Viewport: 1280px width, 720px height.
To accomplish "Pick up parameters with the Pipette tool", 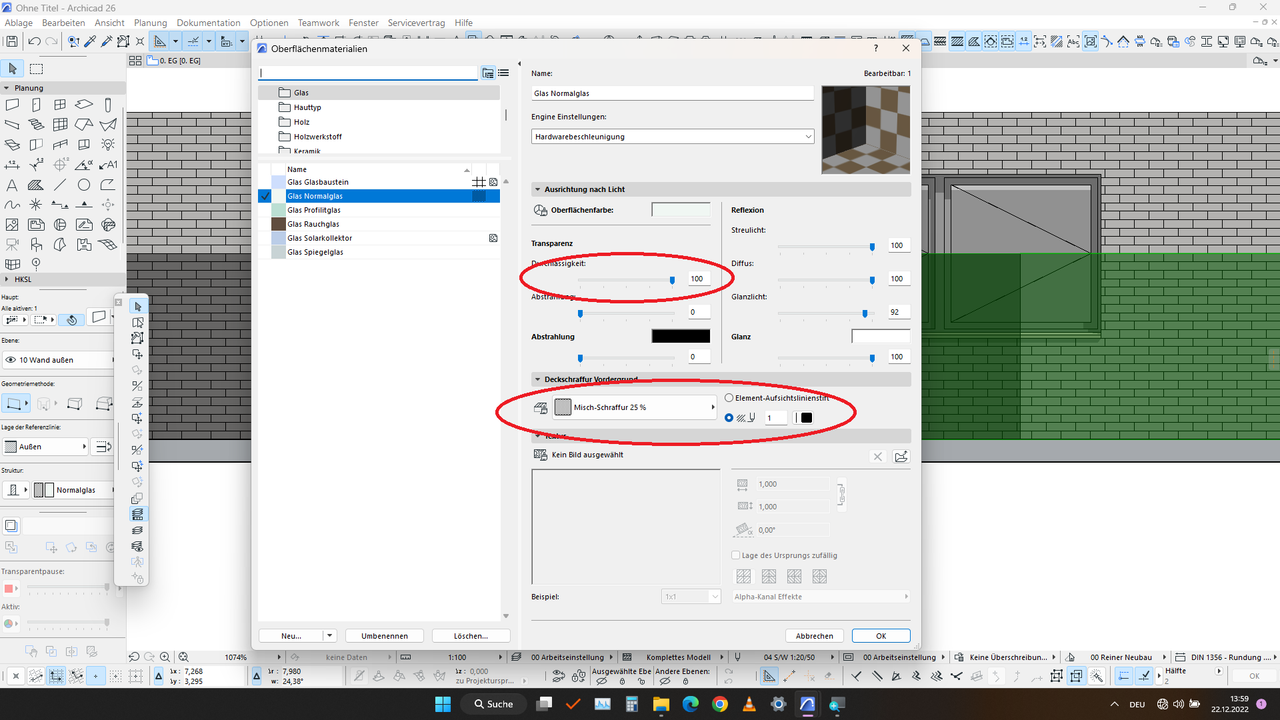I will [90, 41].
